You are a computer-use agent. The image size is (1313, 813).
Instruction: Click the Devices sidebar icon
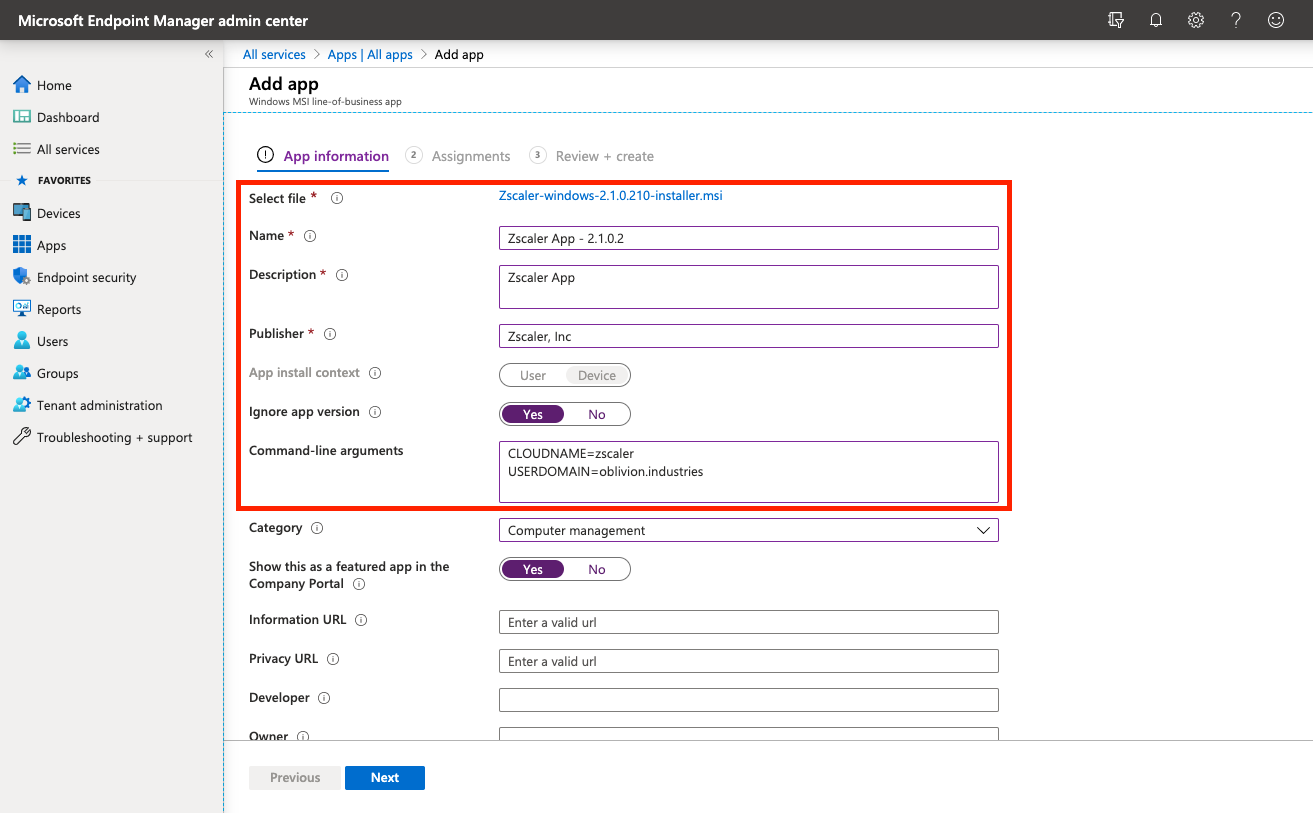(x=21, y=213)
